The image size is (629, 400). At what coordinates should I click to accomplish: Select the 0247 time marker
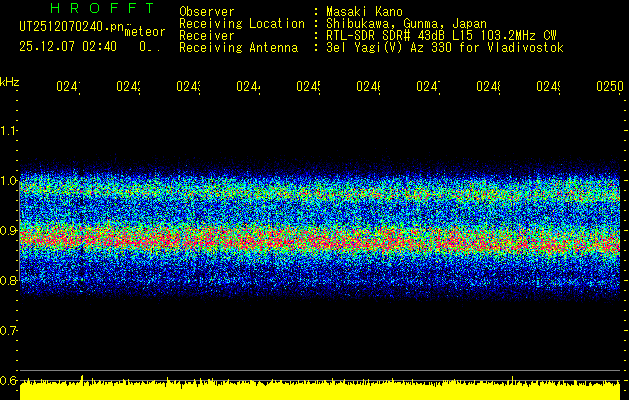pyautogui.click(x=428, y=87)
